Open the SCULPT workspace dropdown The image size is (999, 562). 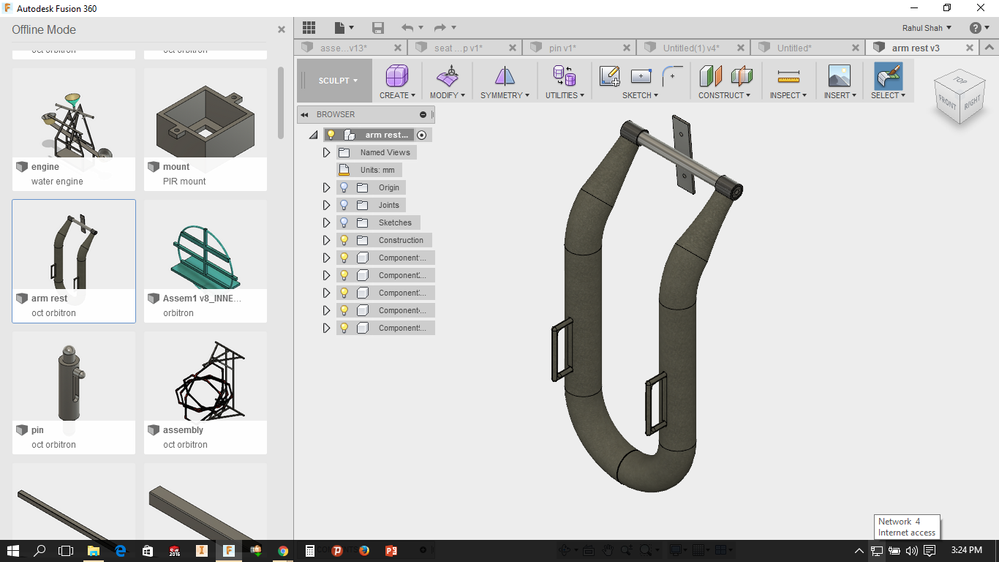338,81
